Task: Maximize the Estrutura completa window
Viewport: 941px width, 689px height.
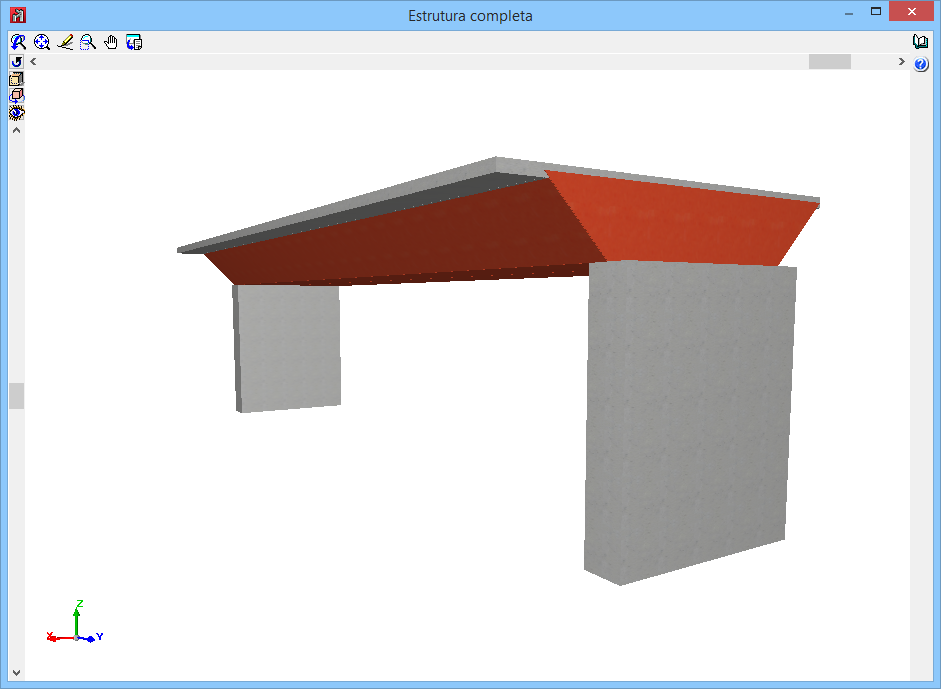Action: (876, 11)
